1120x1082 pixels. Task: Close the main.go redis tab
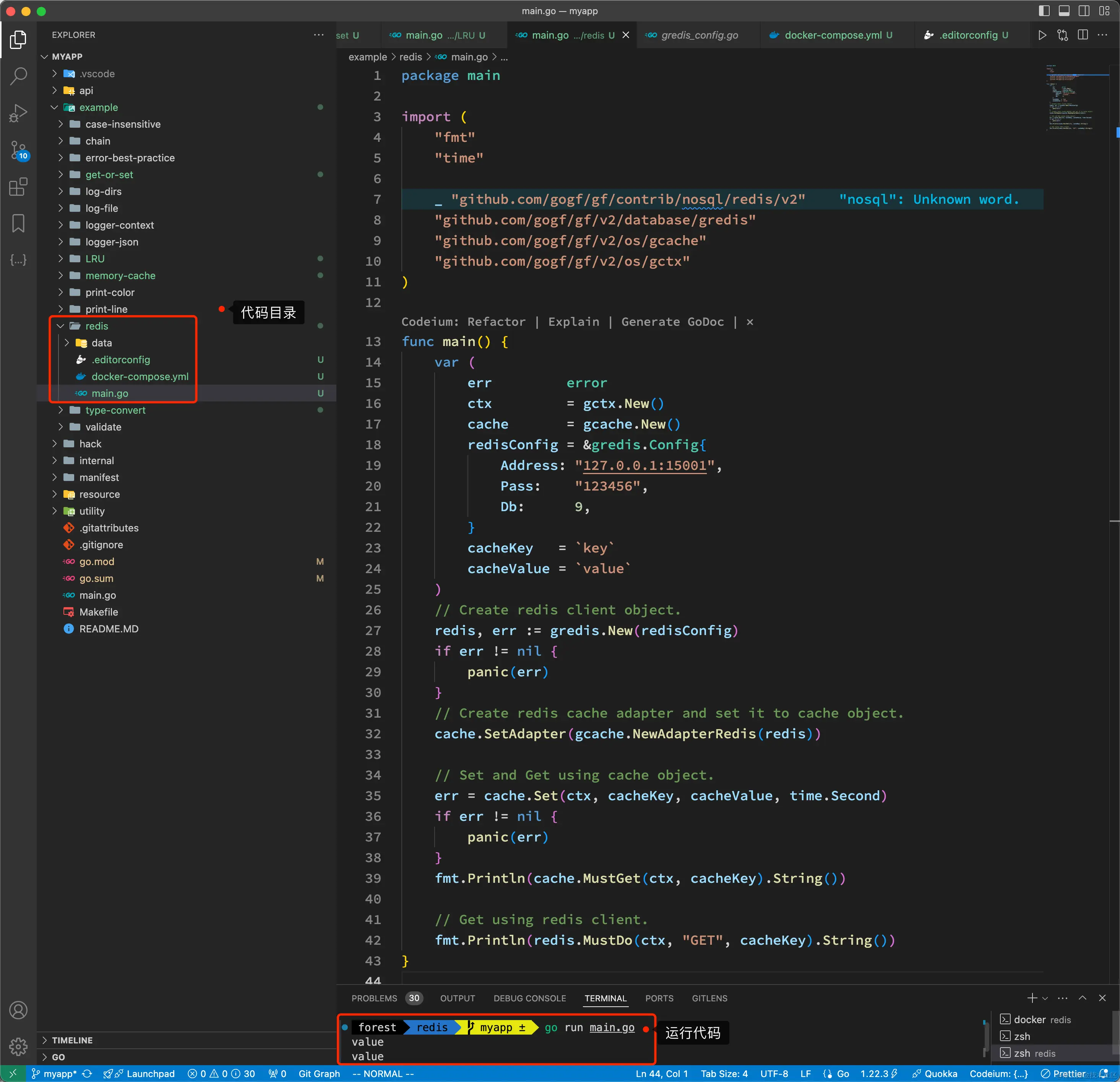(626, 35)
